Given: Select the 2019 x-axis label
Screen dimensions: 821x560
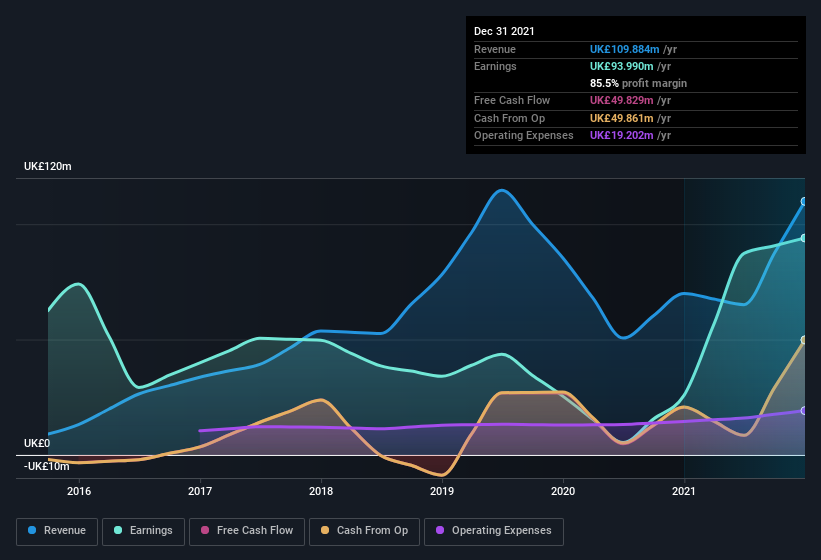Looking at the screenshot, I should (442, 491).
